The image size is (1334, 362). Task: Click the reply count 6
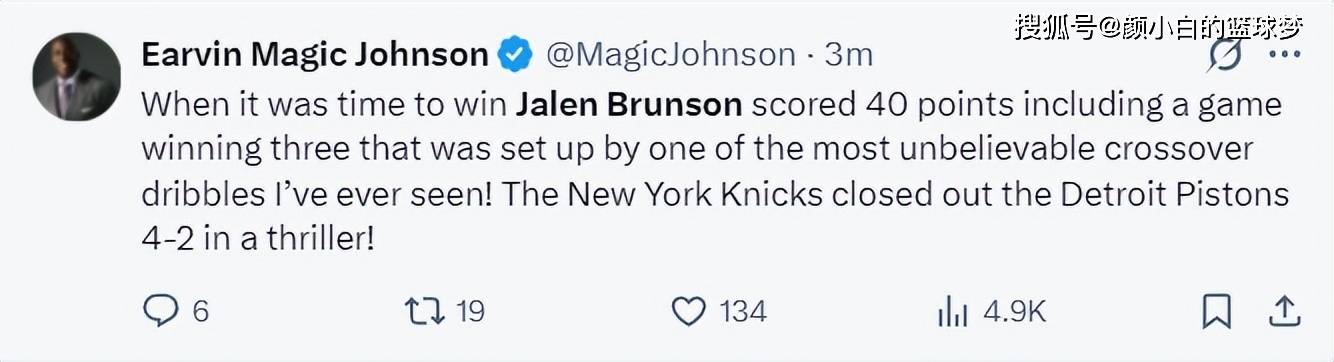(x=200, y=312)
